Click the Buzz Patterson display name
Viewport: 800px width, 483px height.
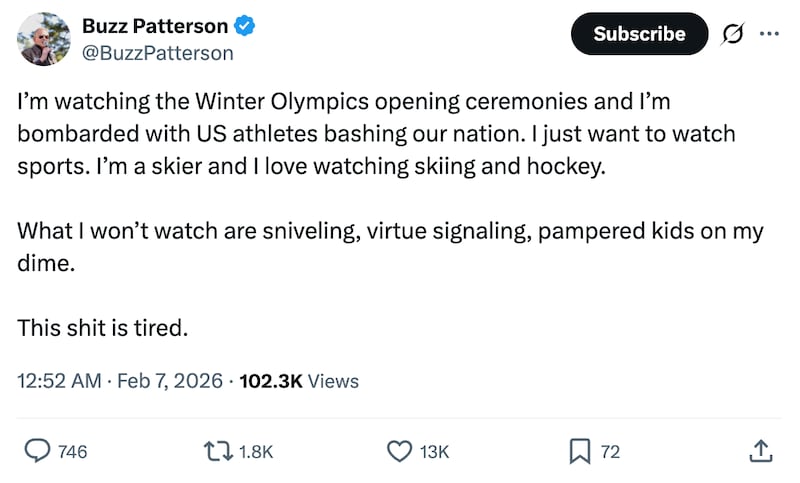point(153,27)
